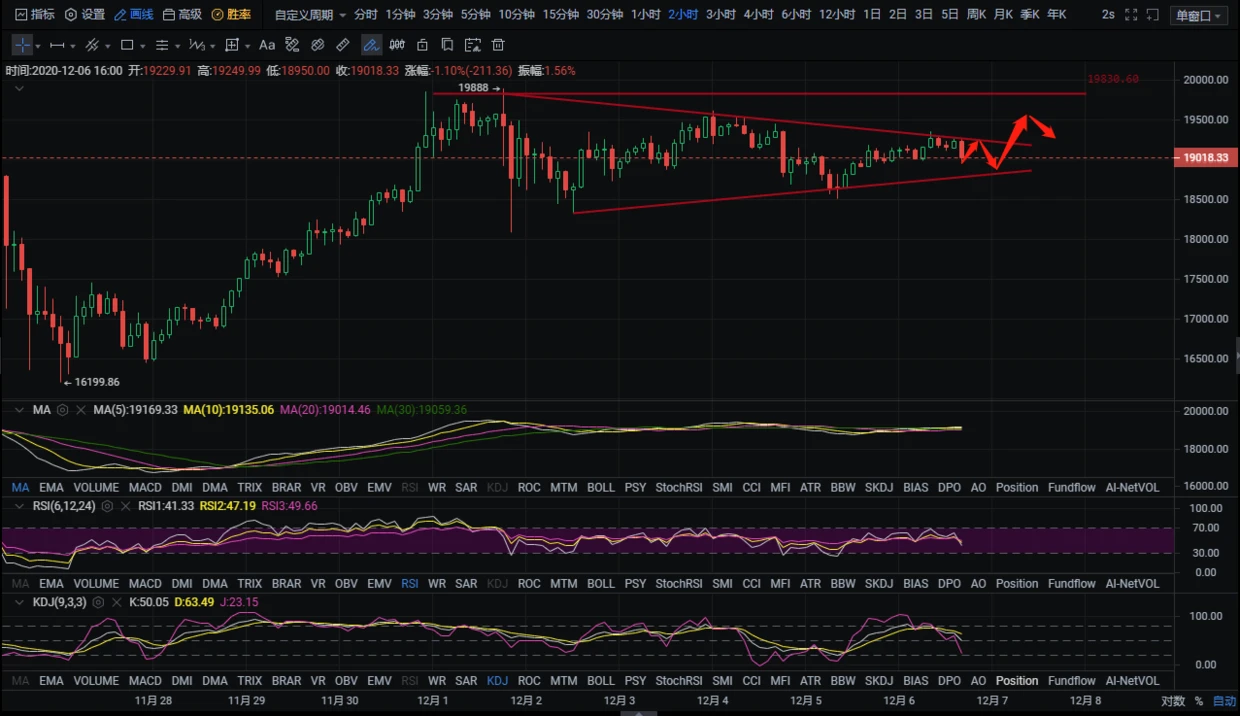This screenshot has width=1240, height=716.
Task: Open MA indicator settings gear
Action: pyautogui.click(x=62, y=410)
